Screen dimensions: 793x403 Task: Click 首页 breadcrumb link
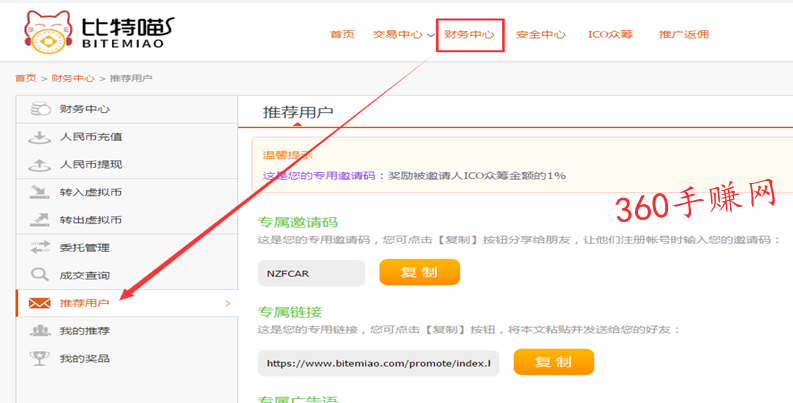point(26,78)
